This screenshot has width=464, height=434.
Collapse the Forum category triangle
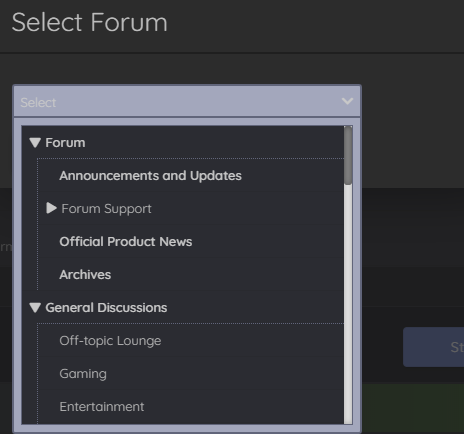click(x=35, y=143)
